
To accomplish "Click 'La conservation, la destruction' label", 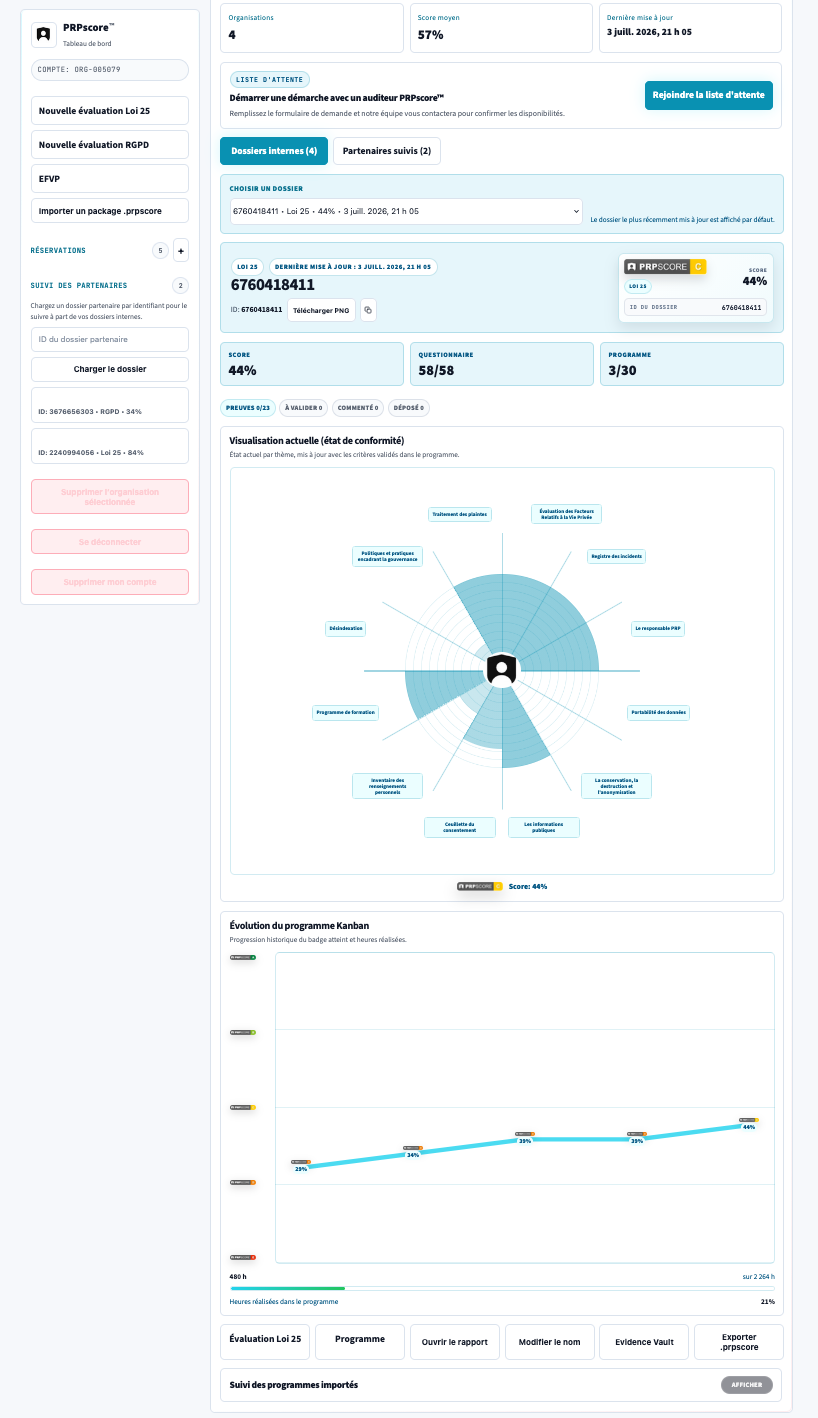I will 616,786.
